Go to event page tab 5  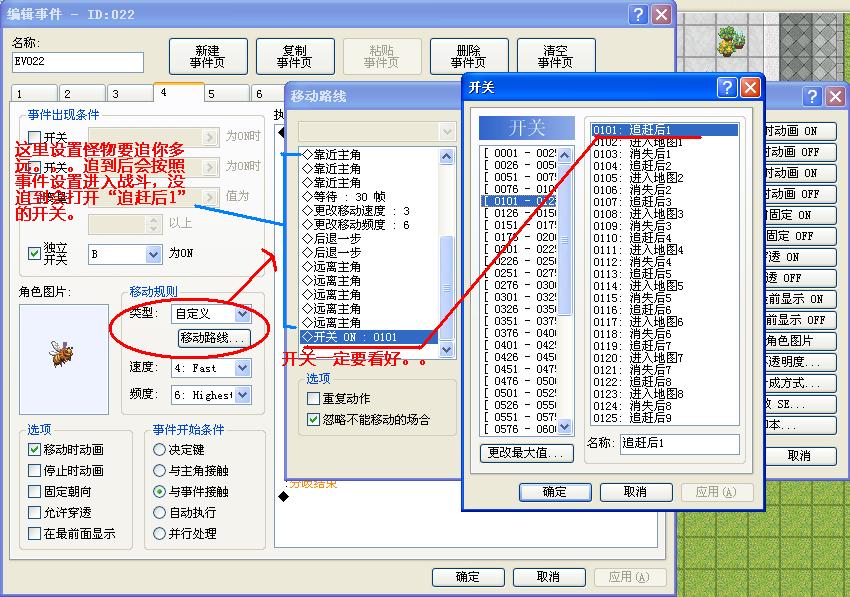226,93
